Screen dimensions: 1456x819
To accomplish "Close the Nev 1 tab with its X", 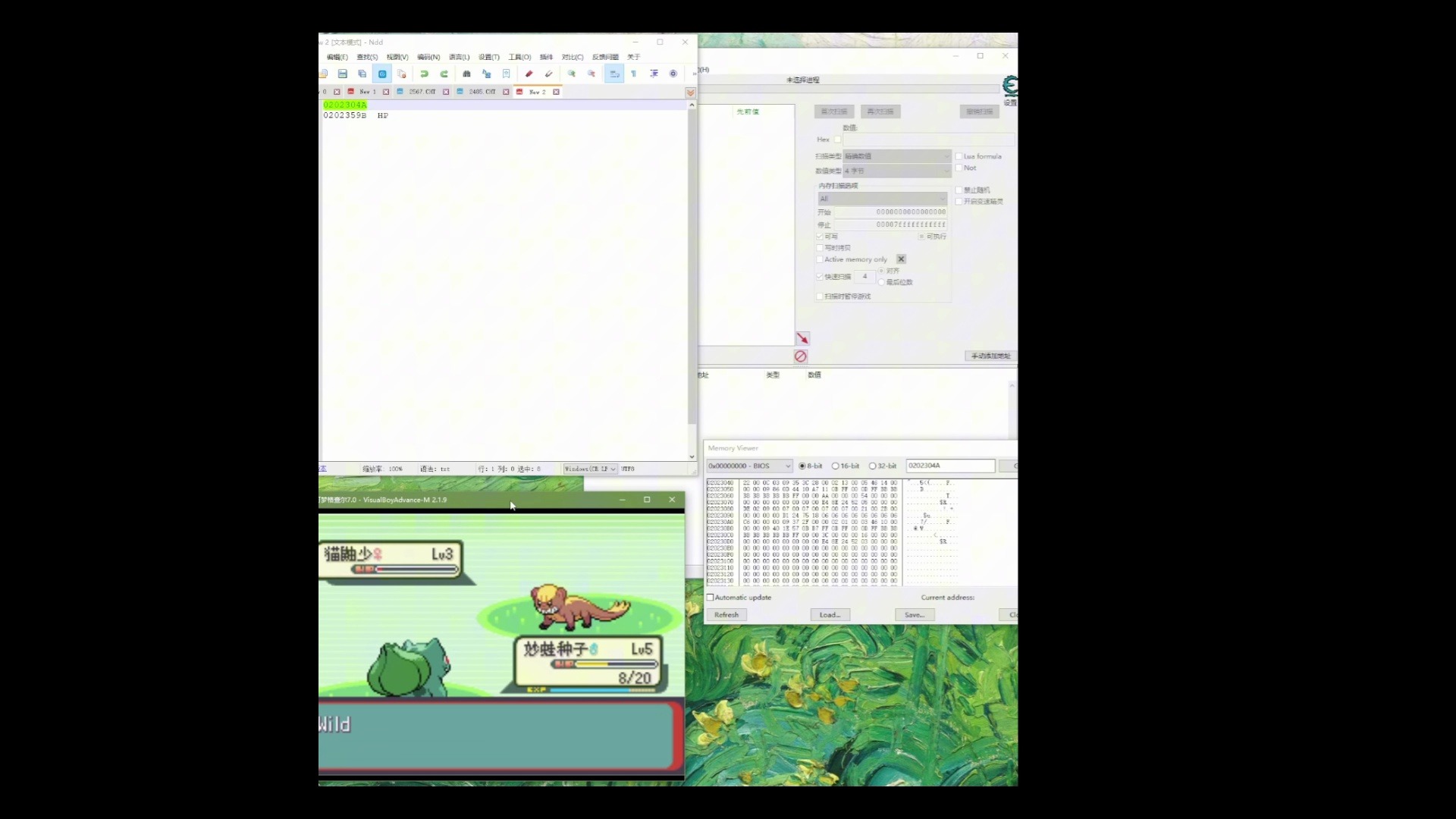I will pyautogui.click(x=386, y=92).
